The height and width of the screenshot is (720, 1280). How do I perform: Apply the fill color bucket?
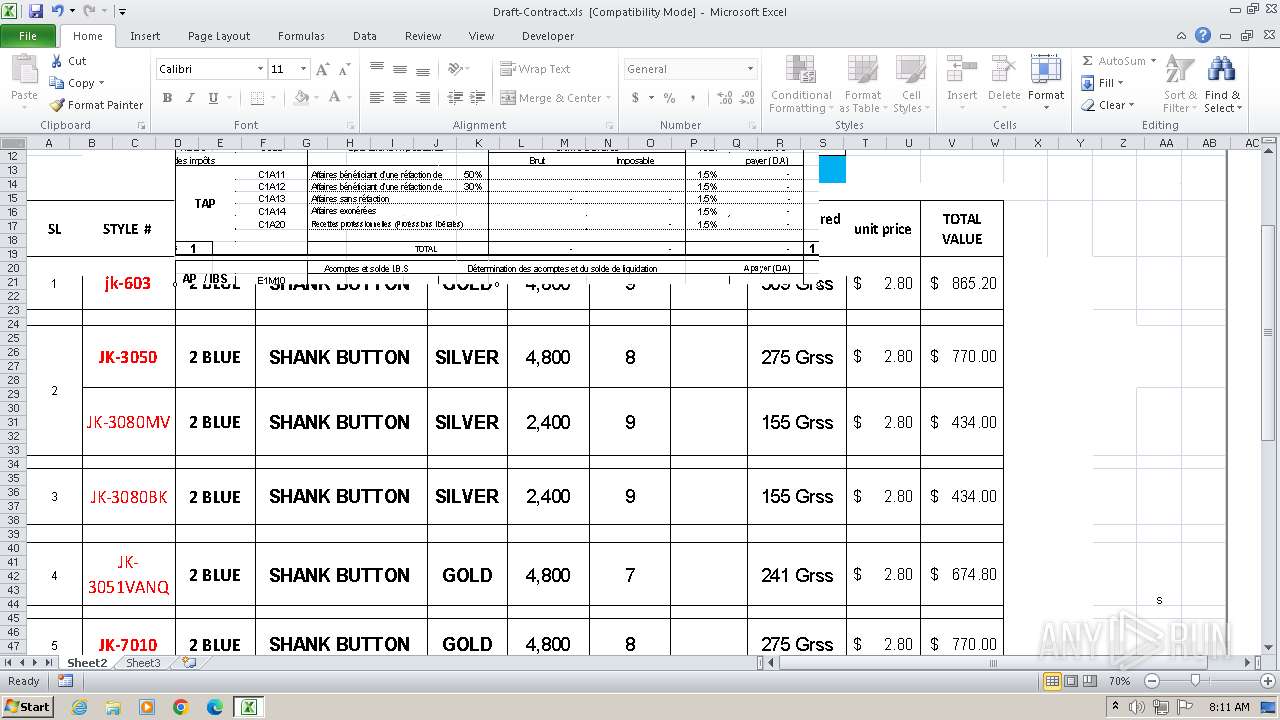[301, 98]
